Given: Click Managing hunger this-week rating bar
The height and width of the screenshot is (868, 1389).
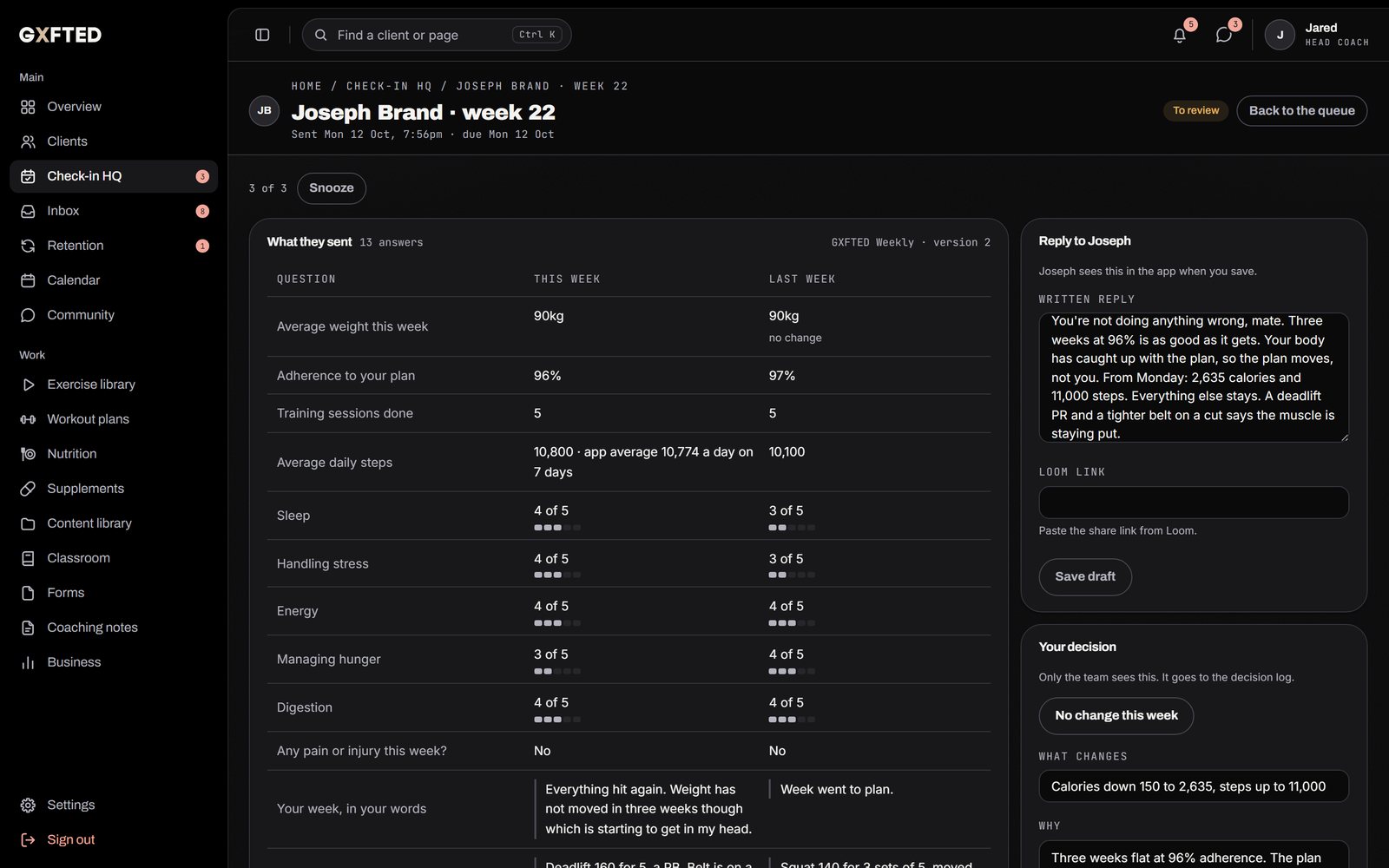Looking at the screenshot, I should pyautogui.click(x=557, y=671).
